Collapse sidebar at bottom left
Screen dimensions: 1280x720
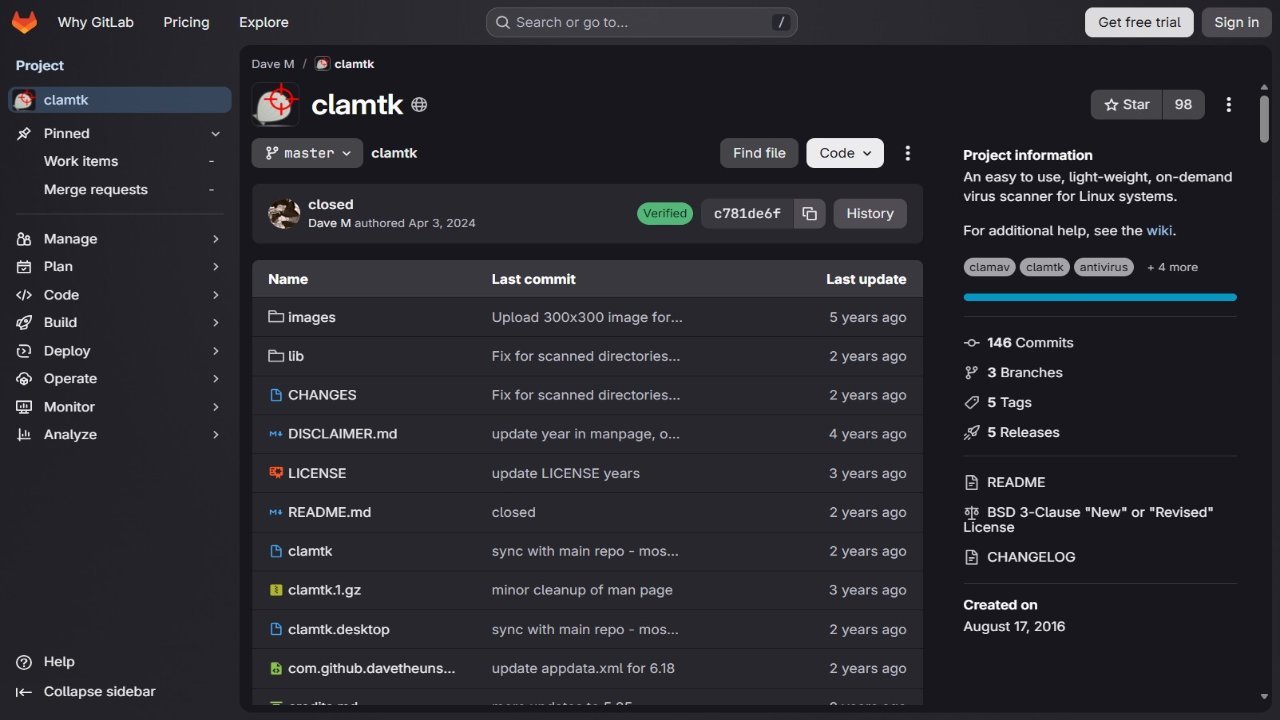[86, 692]
